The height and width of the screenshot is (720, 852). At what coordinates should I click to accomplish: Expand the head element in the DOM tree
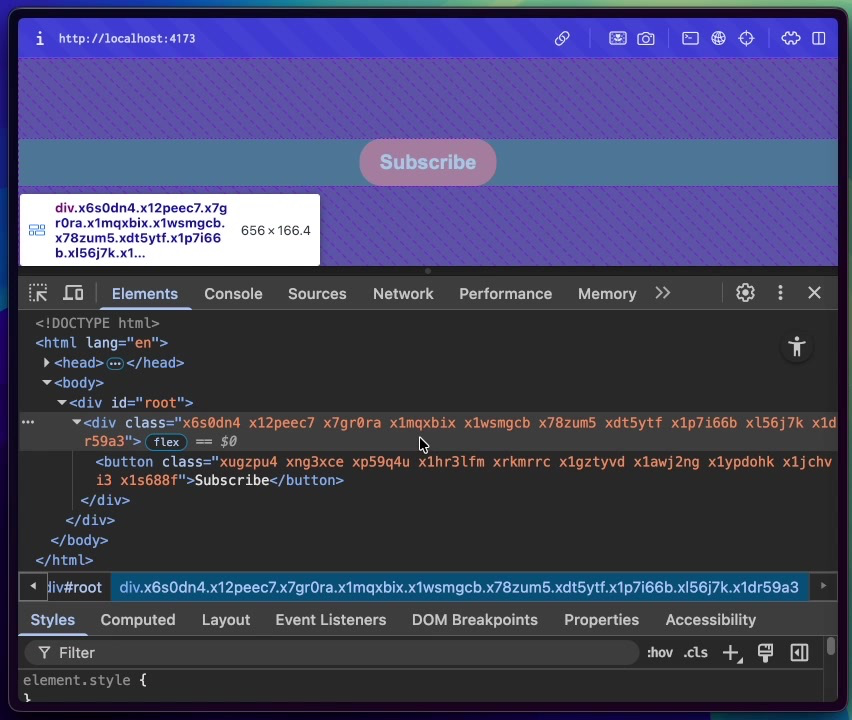coord(46,362)
